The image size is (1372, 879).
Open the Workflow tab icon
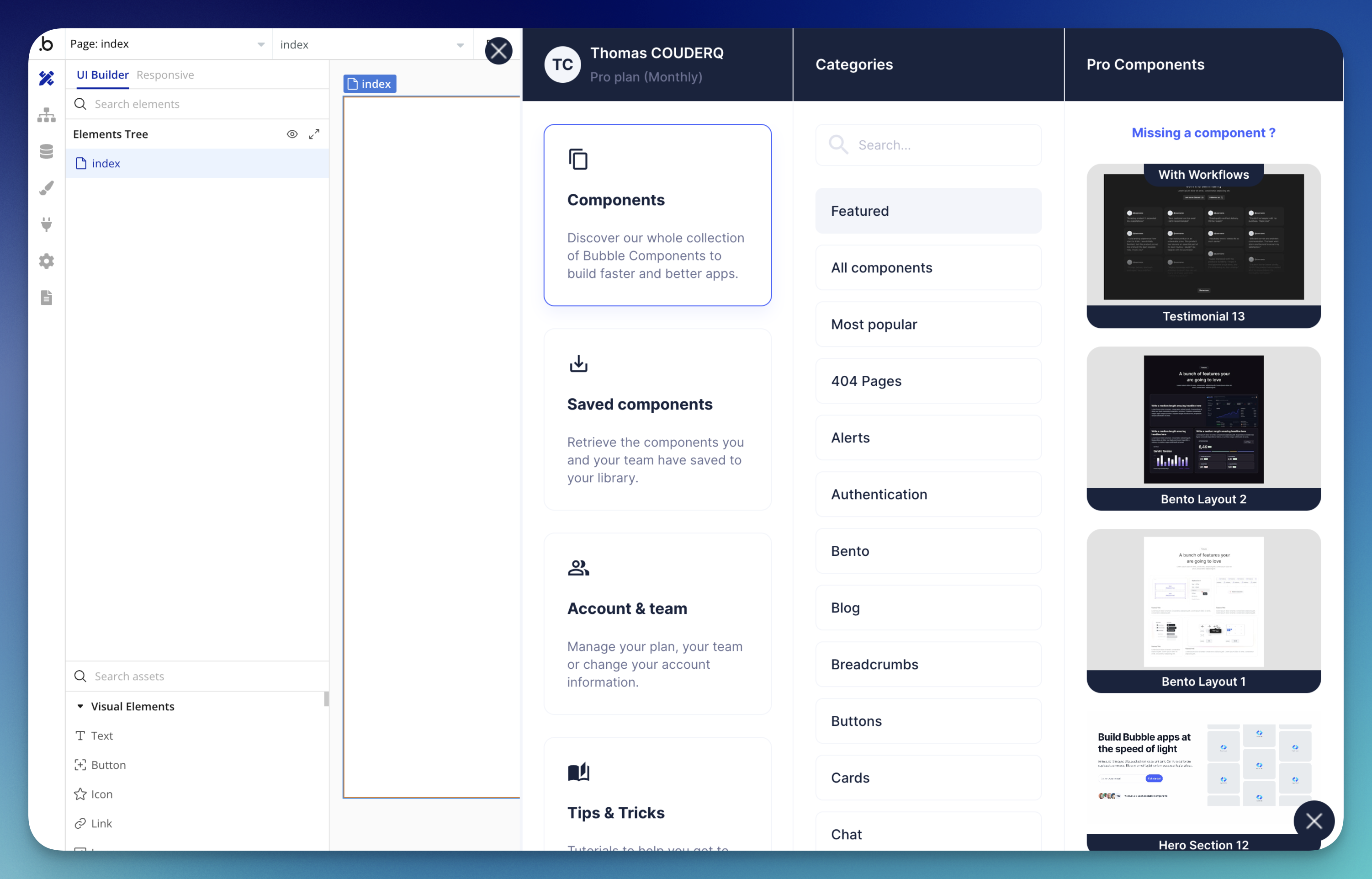(47, 115)
